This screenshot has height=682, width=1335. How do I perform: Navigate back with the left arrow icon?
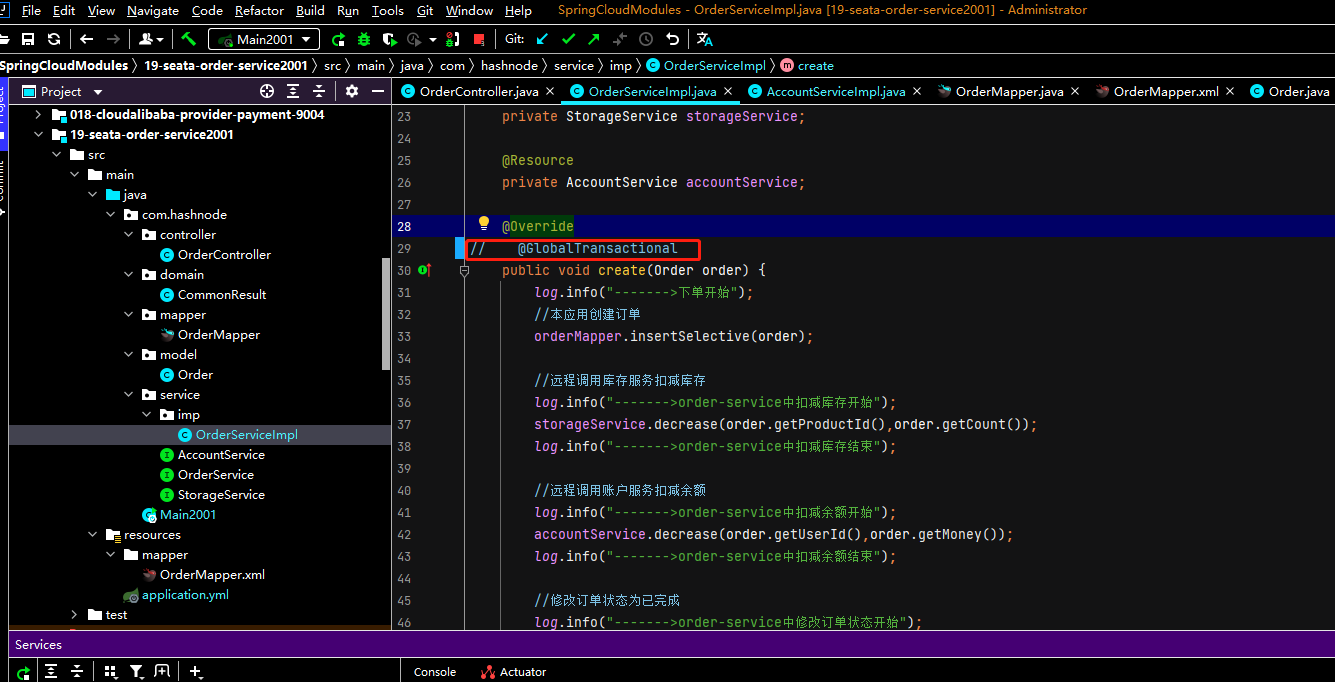(87, 39)
